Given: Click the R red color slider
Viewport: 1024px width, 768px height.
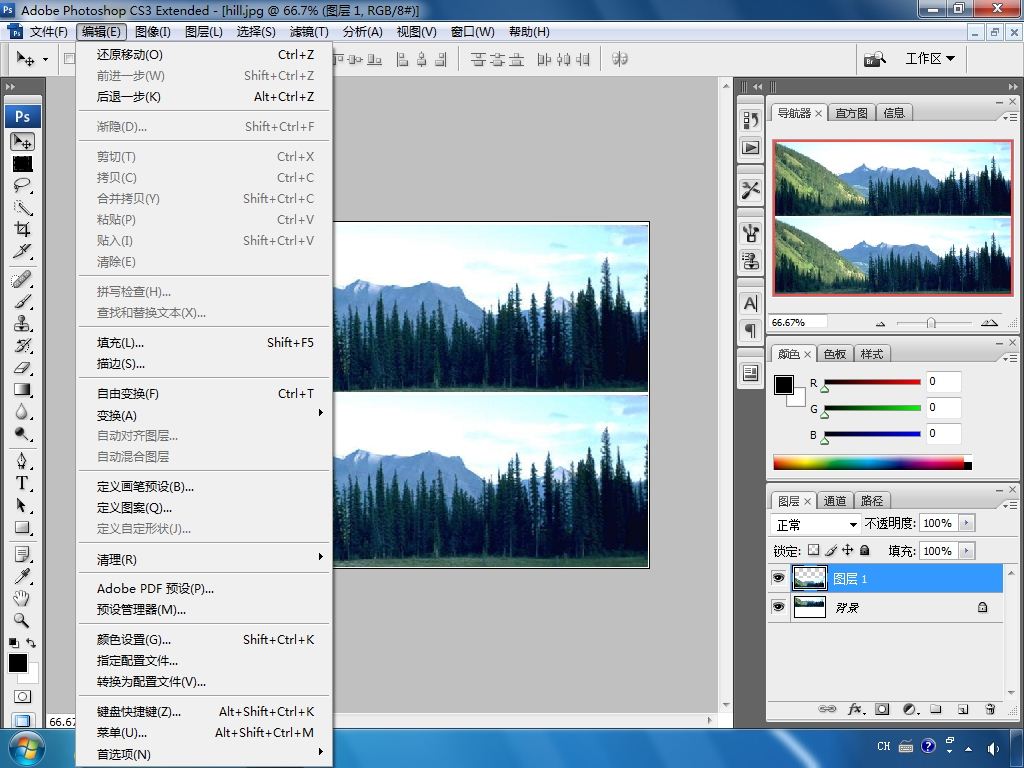Looking at the screenshot, I should pyautogui.click(x=872, y=383).
